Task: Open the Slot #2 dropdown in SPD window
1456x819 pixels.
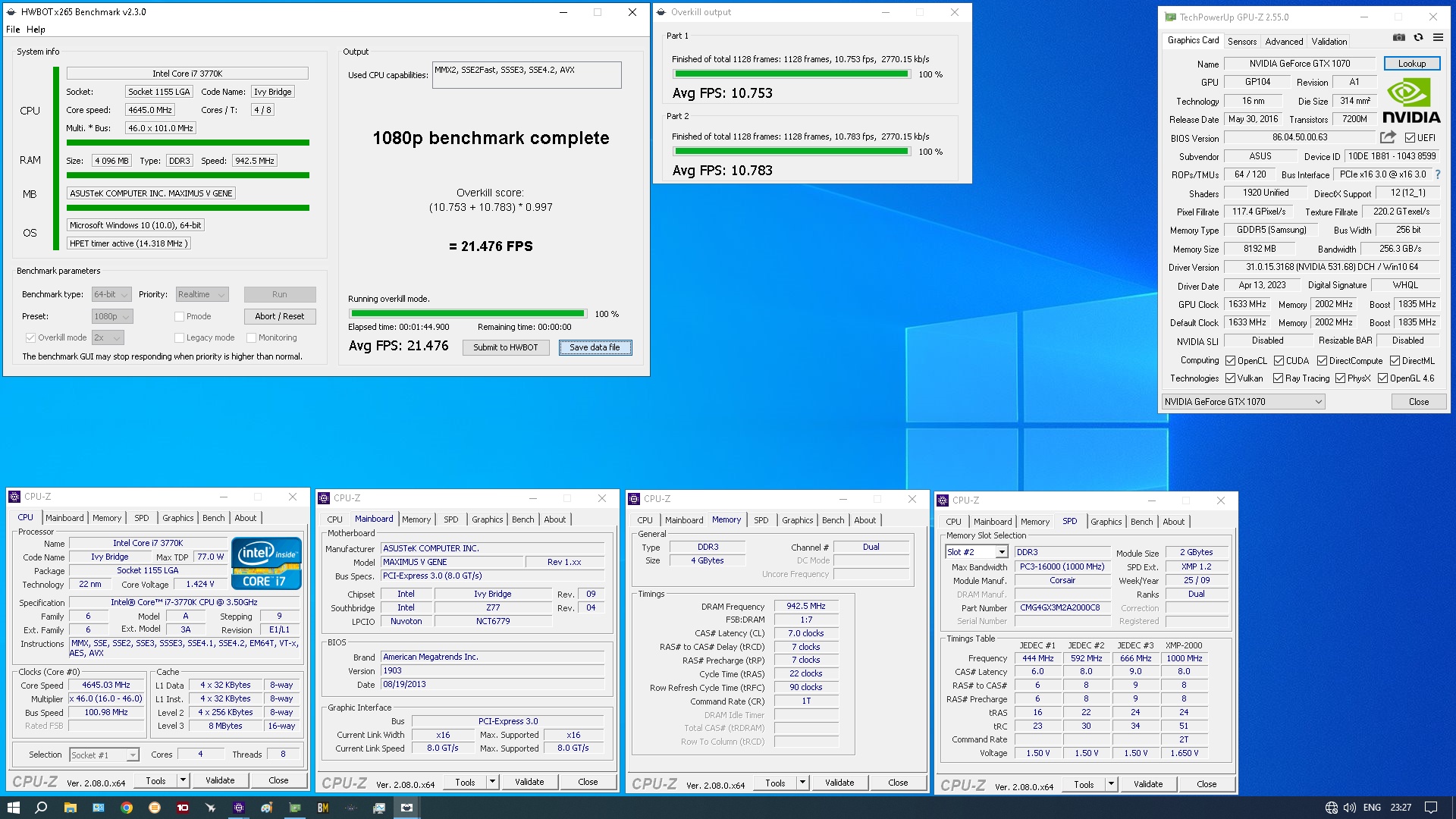Action: point(977,552)
